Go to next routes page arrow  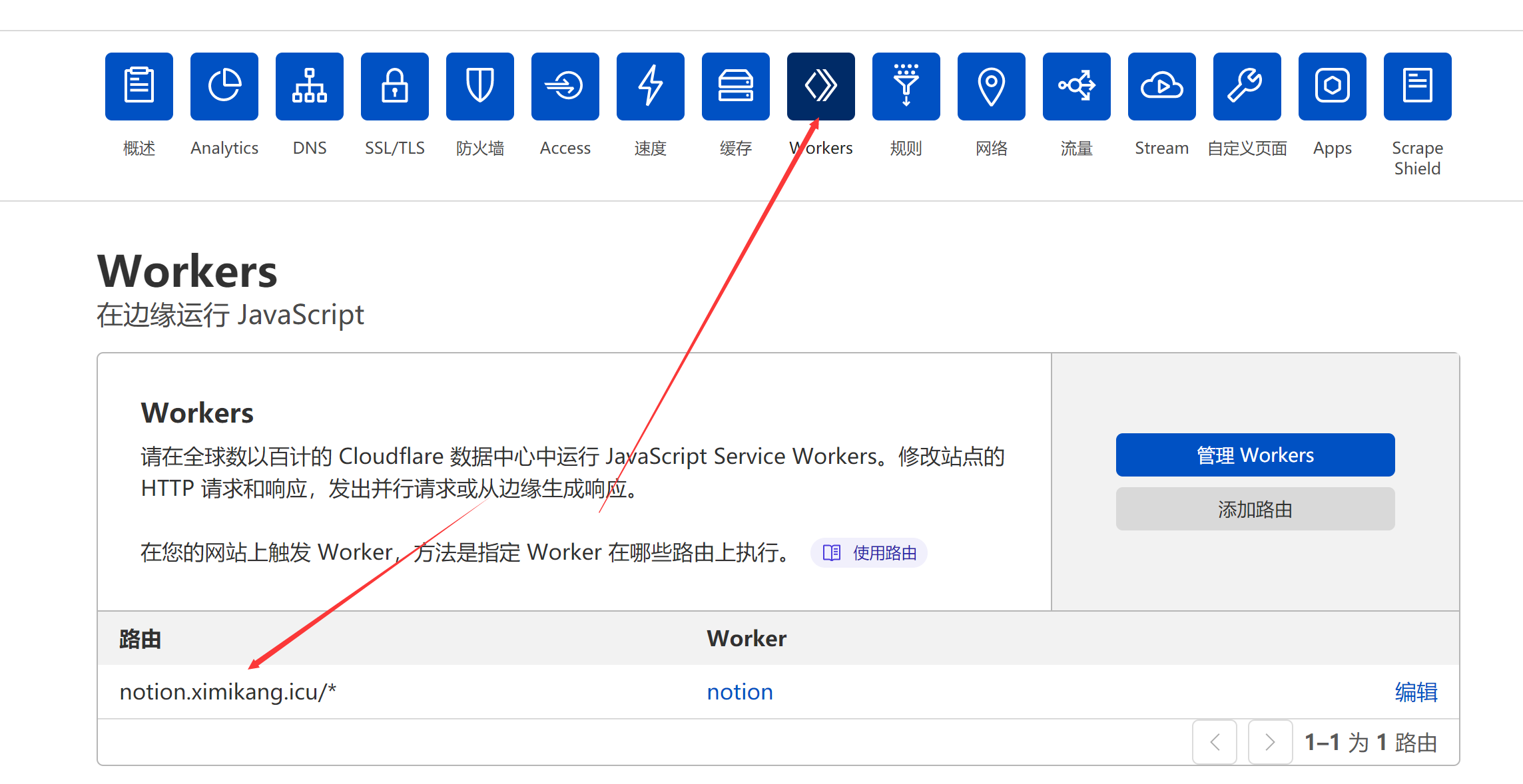(1270, 742)
